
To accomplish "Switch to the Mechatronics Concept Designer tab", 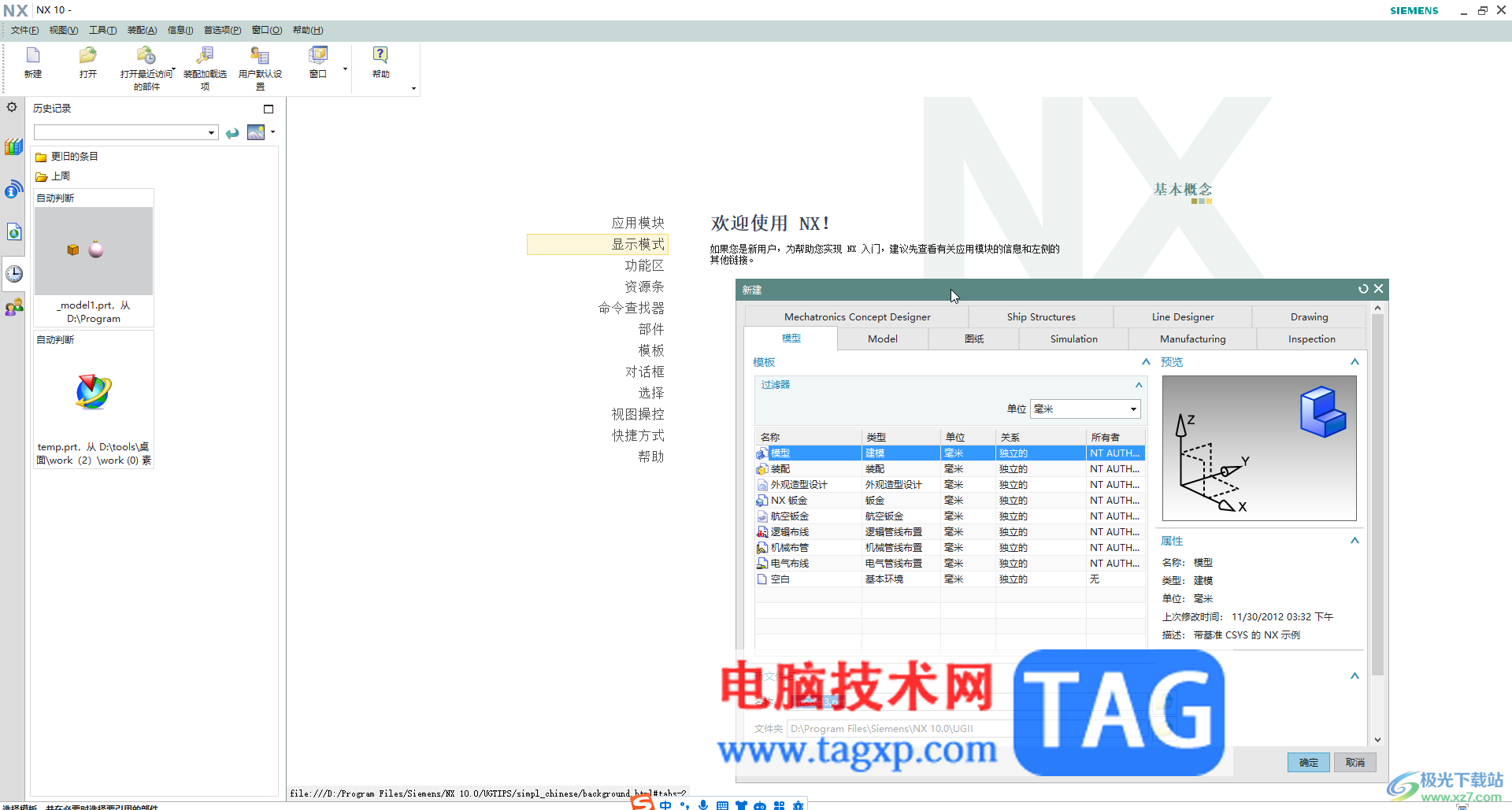I will pos(857,317).
